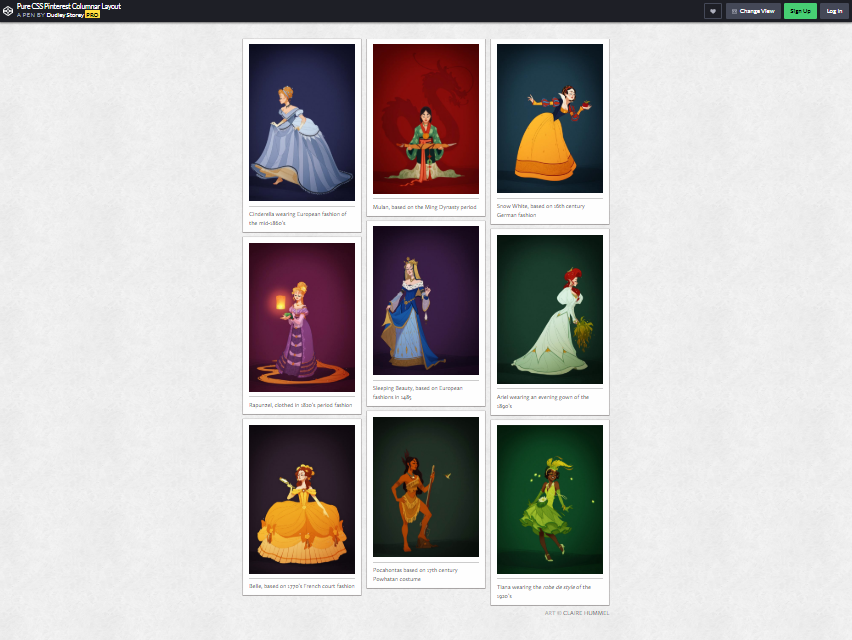Click the green Sign Up button

[800, 11]
